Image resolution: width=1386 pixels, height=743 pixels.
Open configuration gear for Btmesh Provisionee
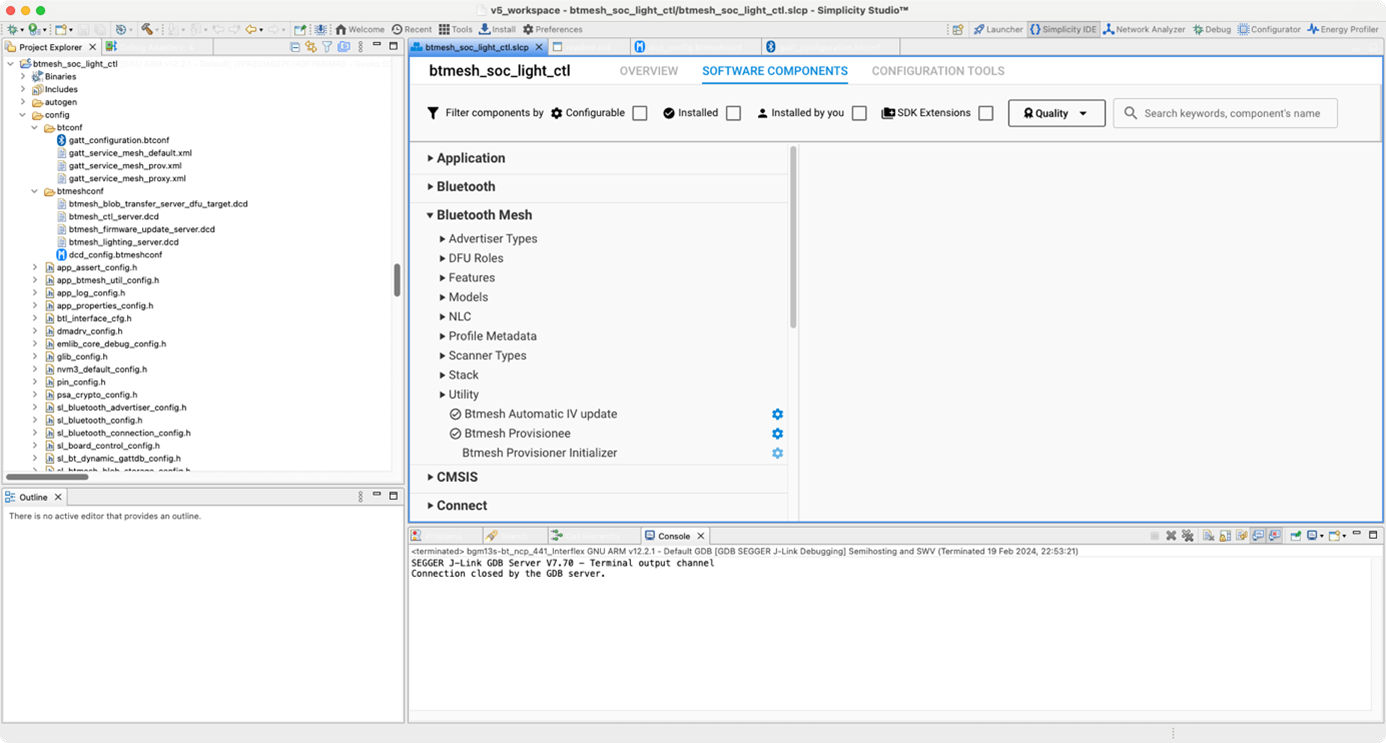[x=777, y=433]
